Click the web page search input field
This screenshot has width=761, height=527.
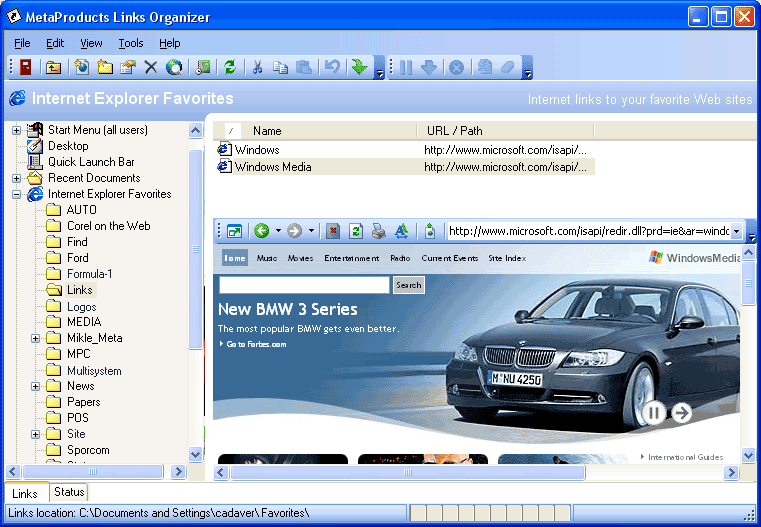304,285
